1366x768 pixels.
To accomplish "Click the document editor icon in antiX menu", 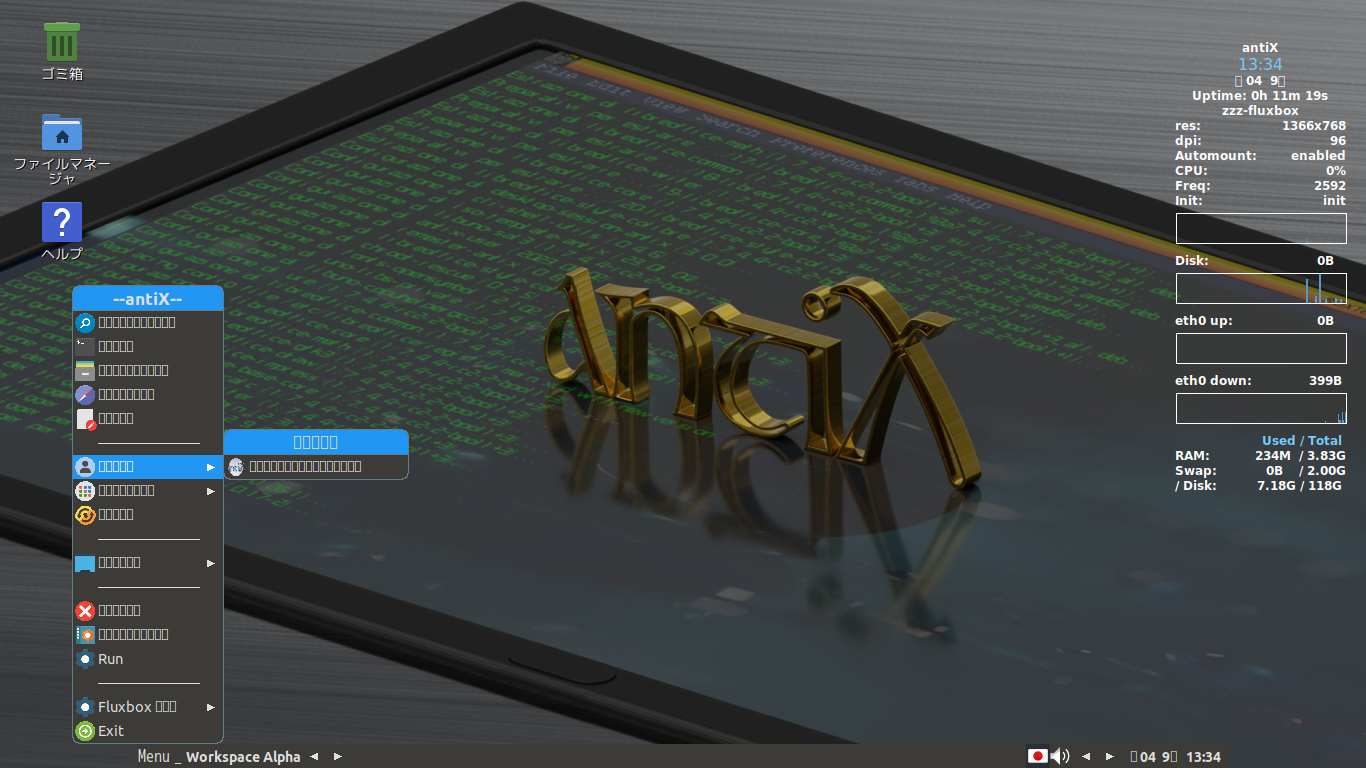I will point(85,418).
